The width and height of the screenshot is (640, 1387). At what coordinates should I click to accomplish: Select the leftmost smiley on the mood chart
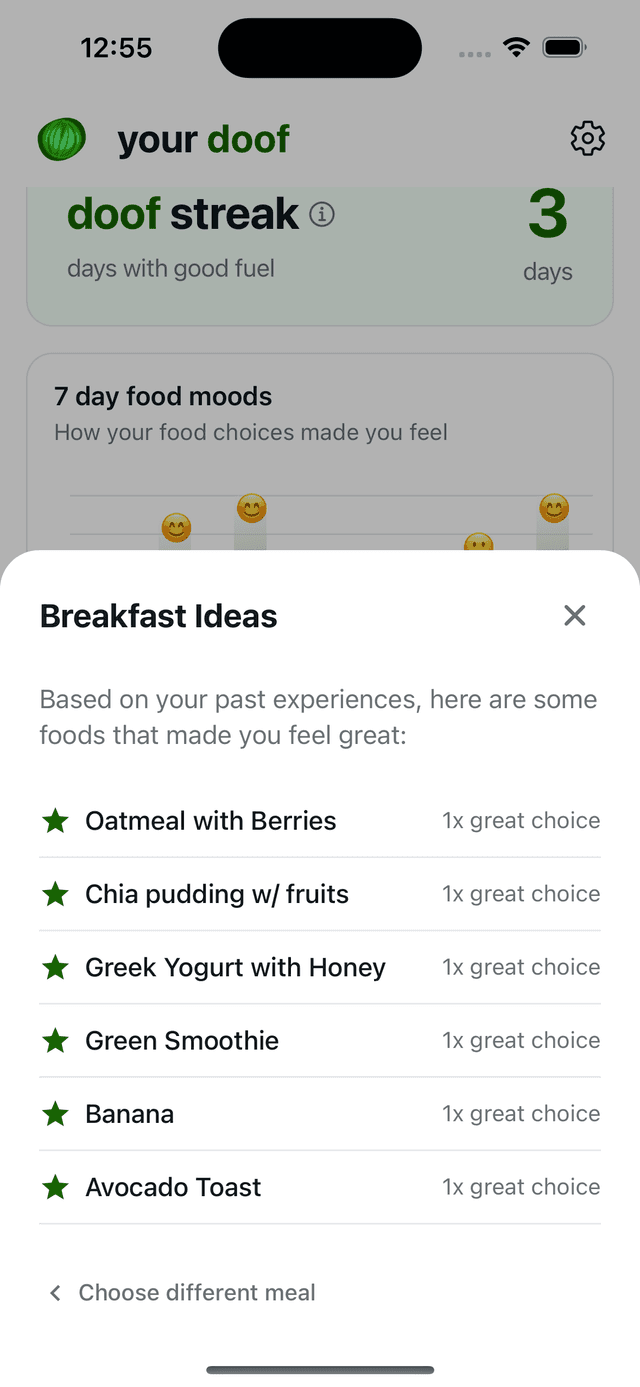(x=175, y=527)
